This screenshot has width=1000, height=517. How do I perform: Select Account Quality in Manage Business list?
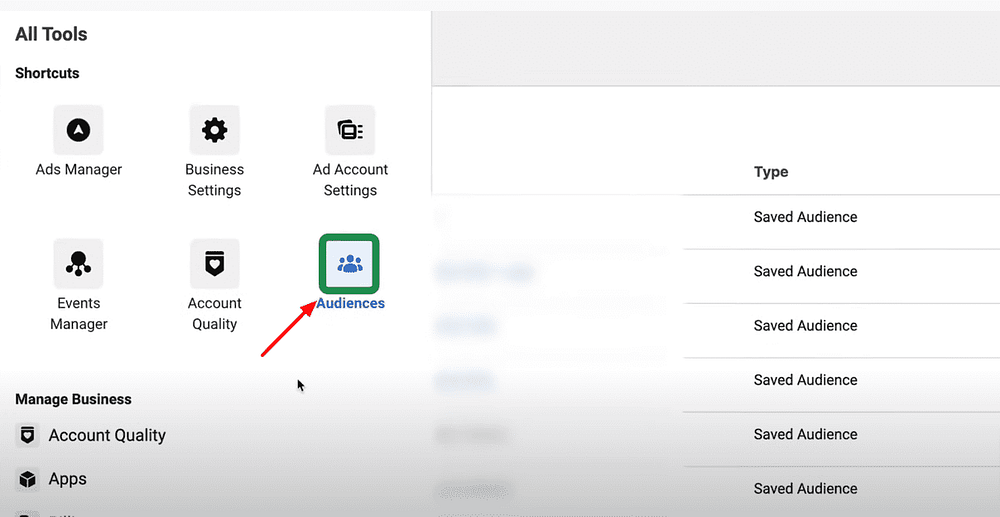coord(107,435)
